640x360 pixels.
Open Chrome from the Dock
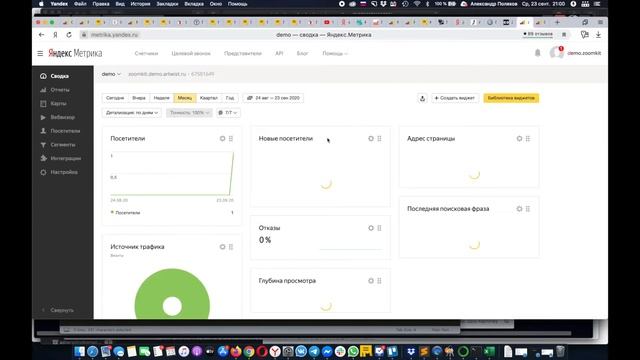point(249,351)
